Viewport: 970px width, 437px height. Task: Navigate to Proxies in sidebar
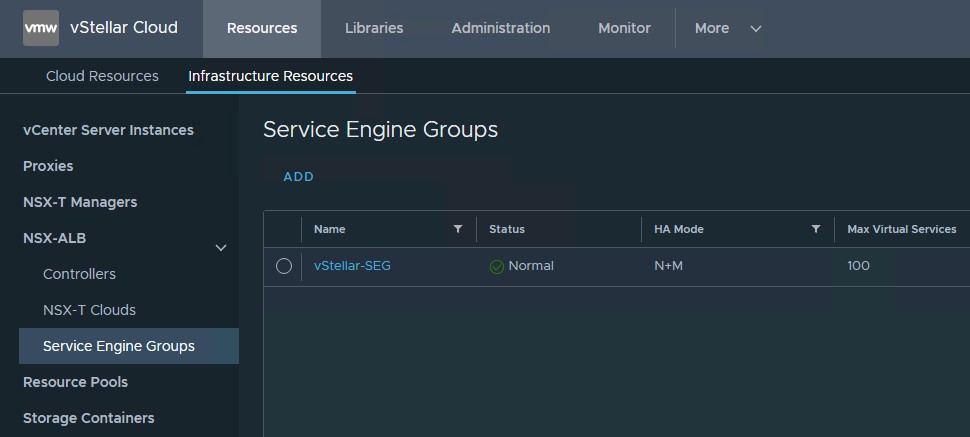click(48, 166)
